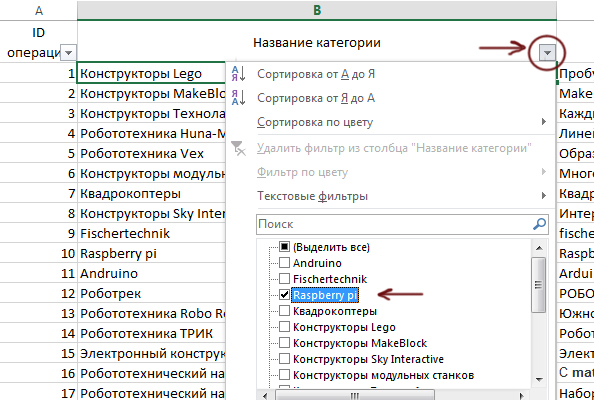Select cell Роботрек in row 12

click(x=151, y=294)
